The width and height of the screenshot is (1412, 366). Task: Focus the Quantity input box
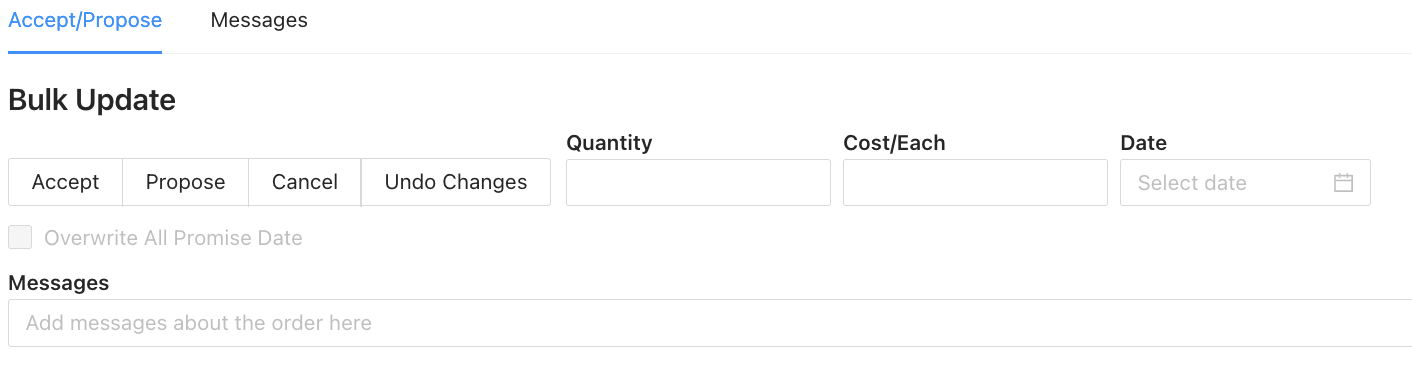[x=698, y=182]
